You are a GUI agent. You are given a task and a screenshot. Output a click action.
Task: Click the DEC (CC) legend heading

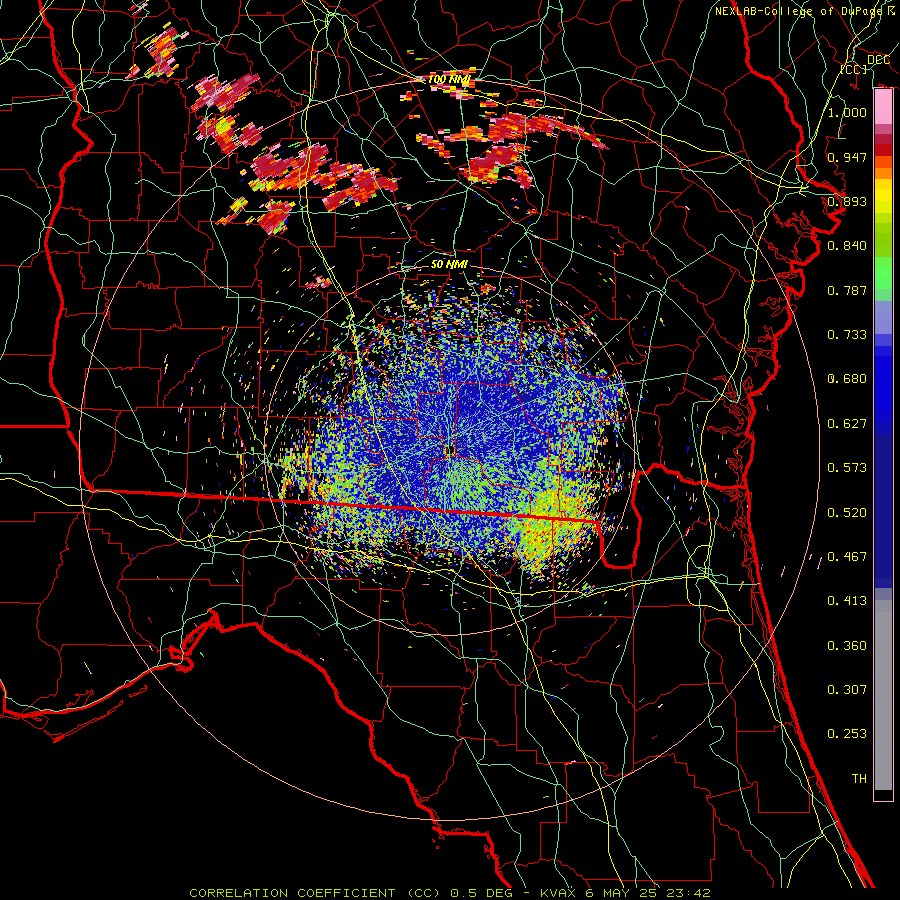866,64
